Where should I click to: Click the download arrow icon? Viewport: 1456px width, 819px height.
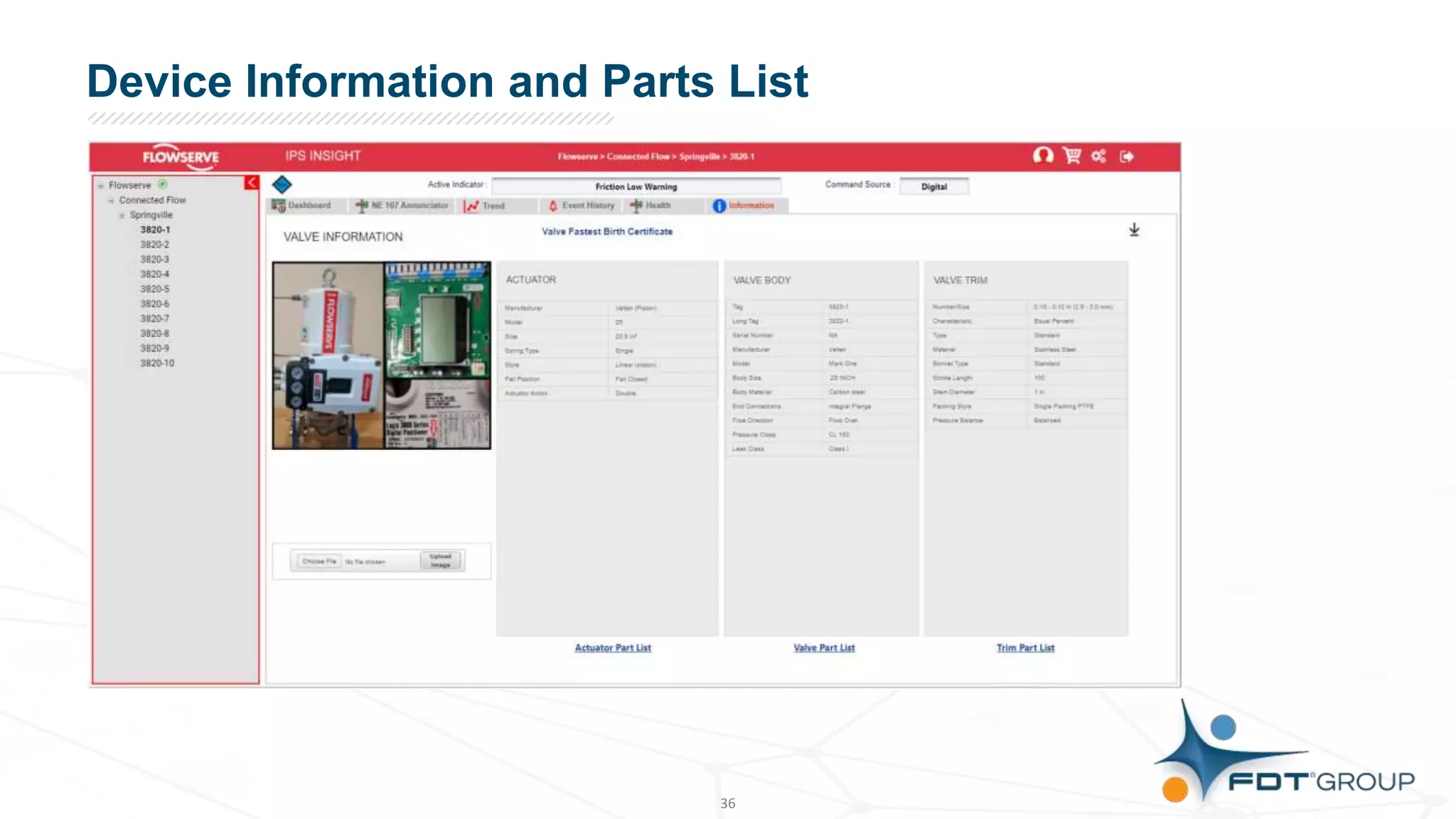(x=1134, y=230)
